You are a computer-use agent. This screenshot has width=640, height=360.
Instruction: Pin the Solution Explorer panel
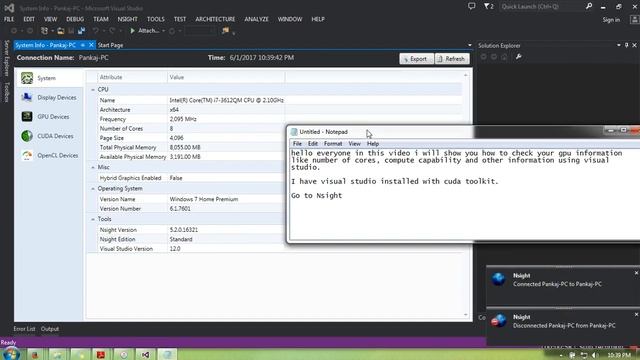627,45
